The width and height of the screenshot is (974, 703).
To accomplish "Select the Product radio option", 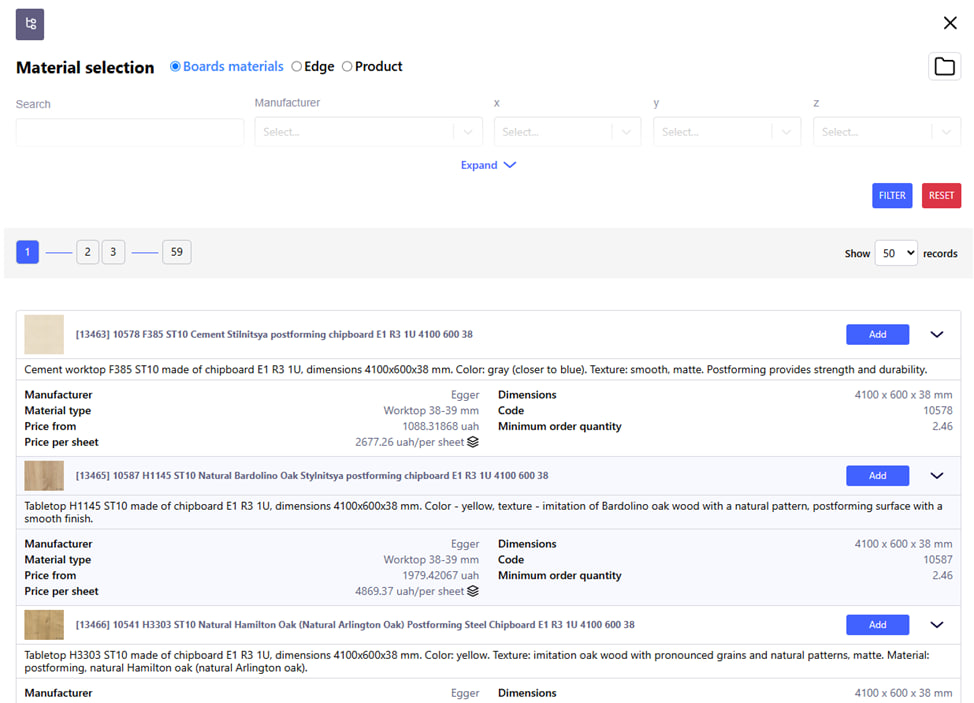I will tap(347, 67).
